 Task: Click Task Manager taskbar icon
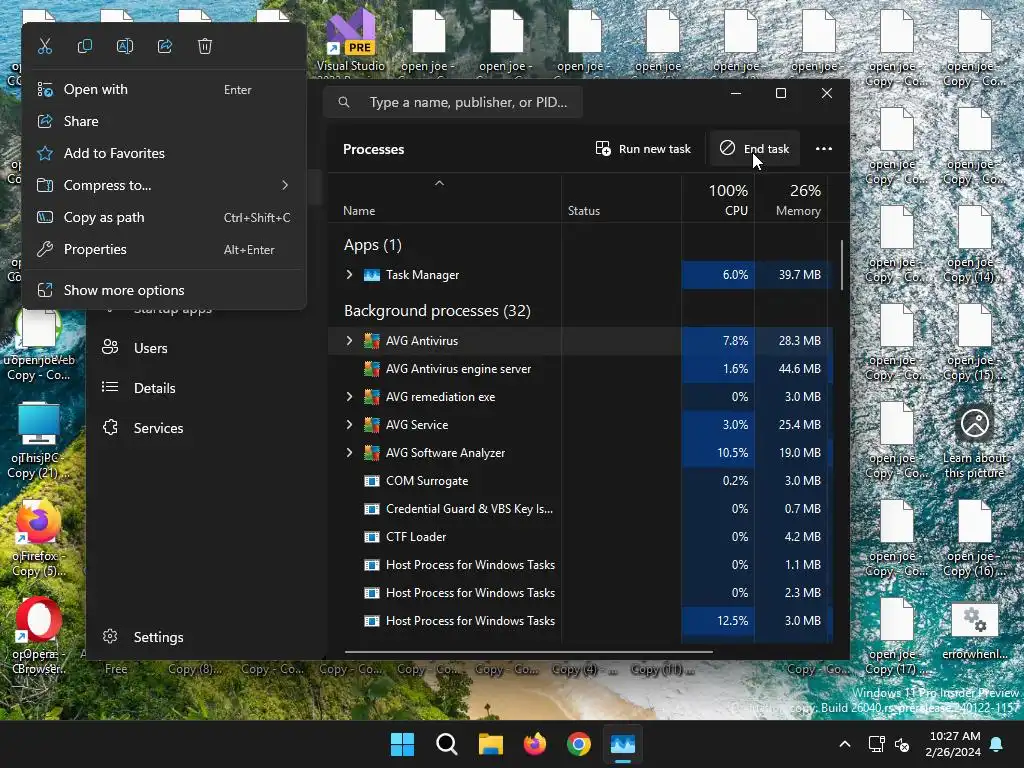pyautogui.click(x=623, y=744)
